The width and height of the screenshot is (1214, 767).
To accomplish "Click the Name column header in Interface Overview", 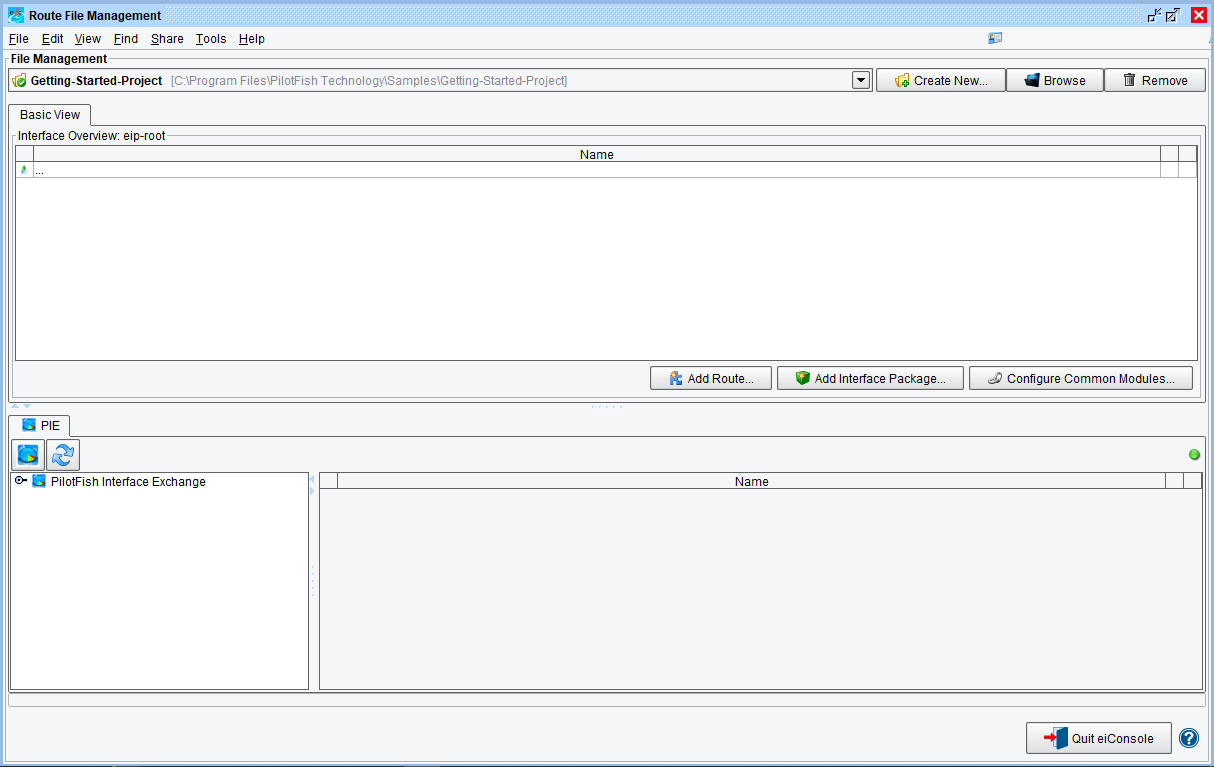I will [596, 154].
